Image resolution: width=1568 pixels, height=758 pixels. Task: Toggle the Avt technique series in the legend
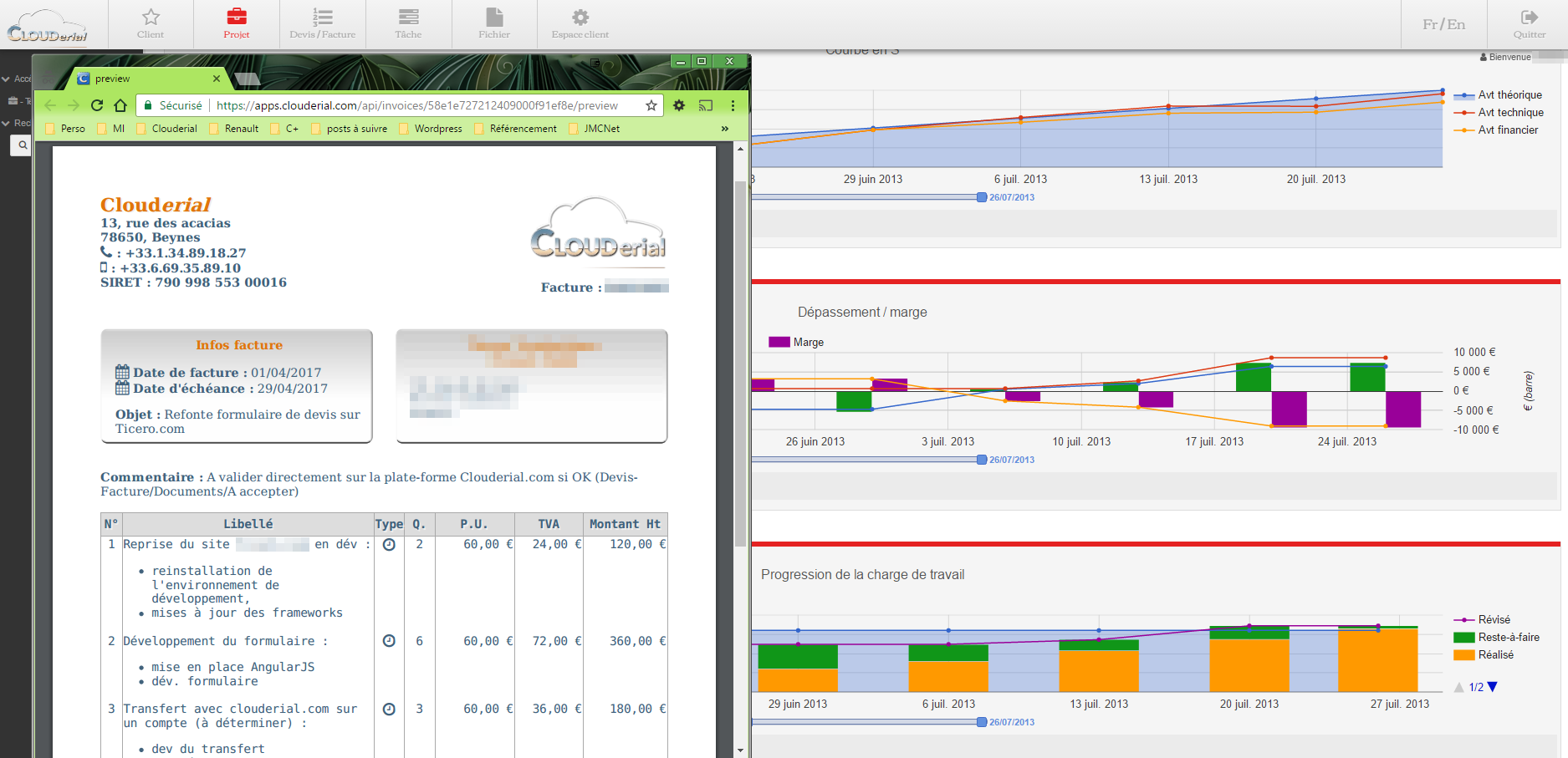coord(1499,113)
